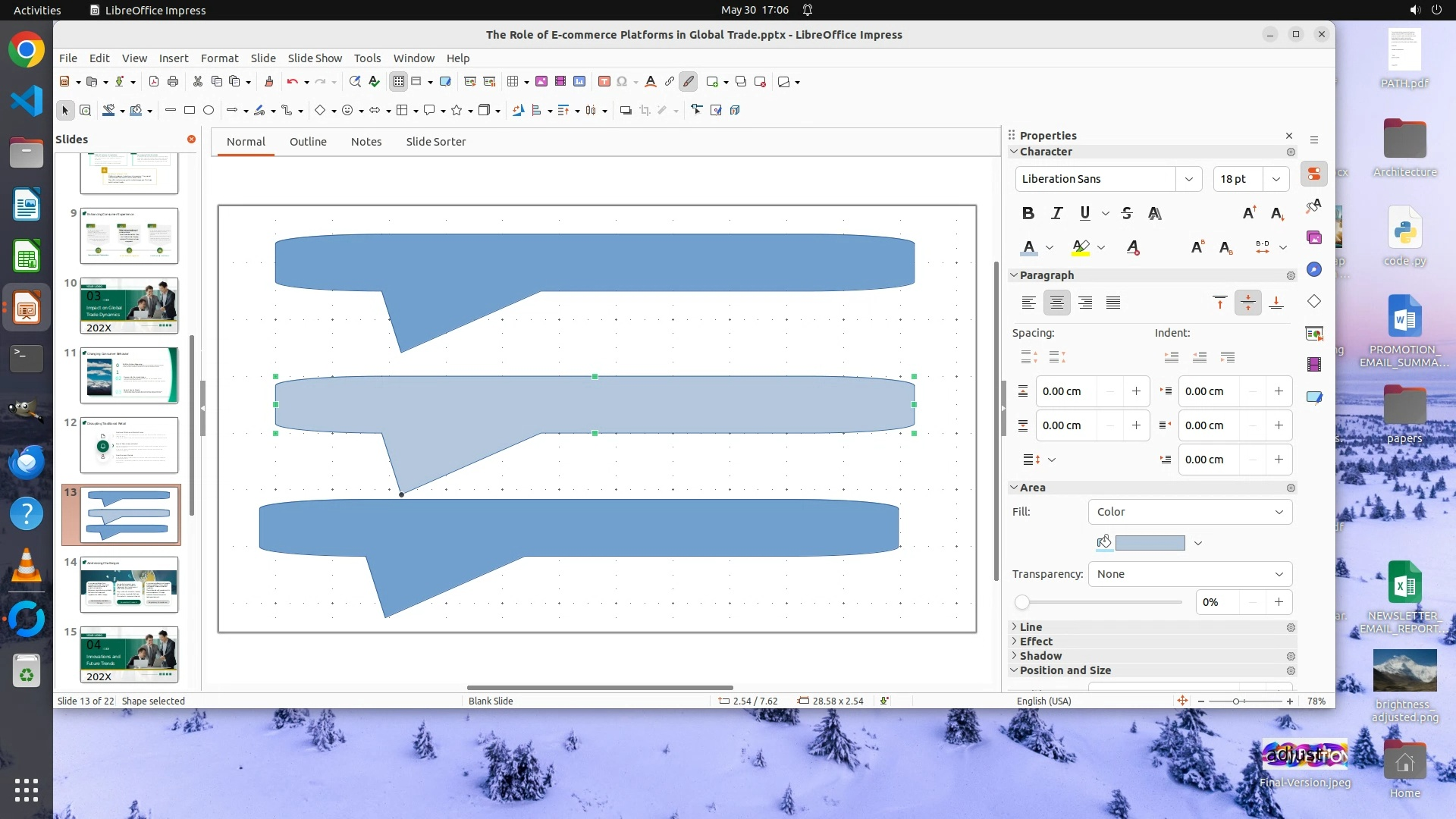Image resolution: width=1456 pixels, height=819 pixels.
Task: Enable Justified paragraph alignment
Action: 1113,303
